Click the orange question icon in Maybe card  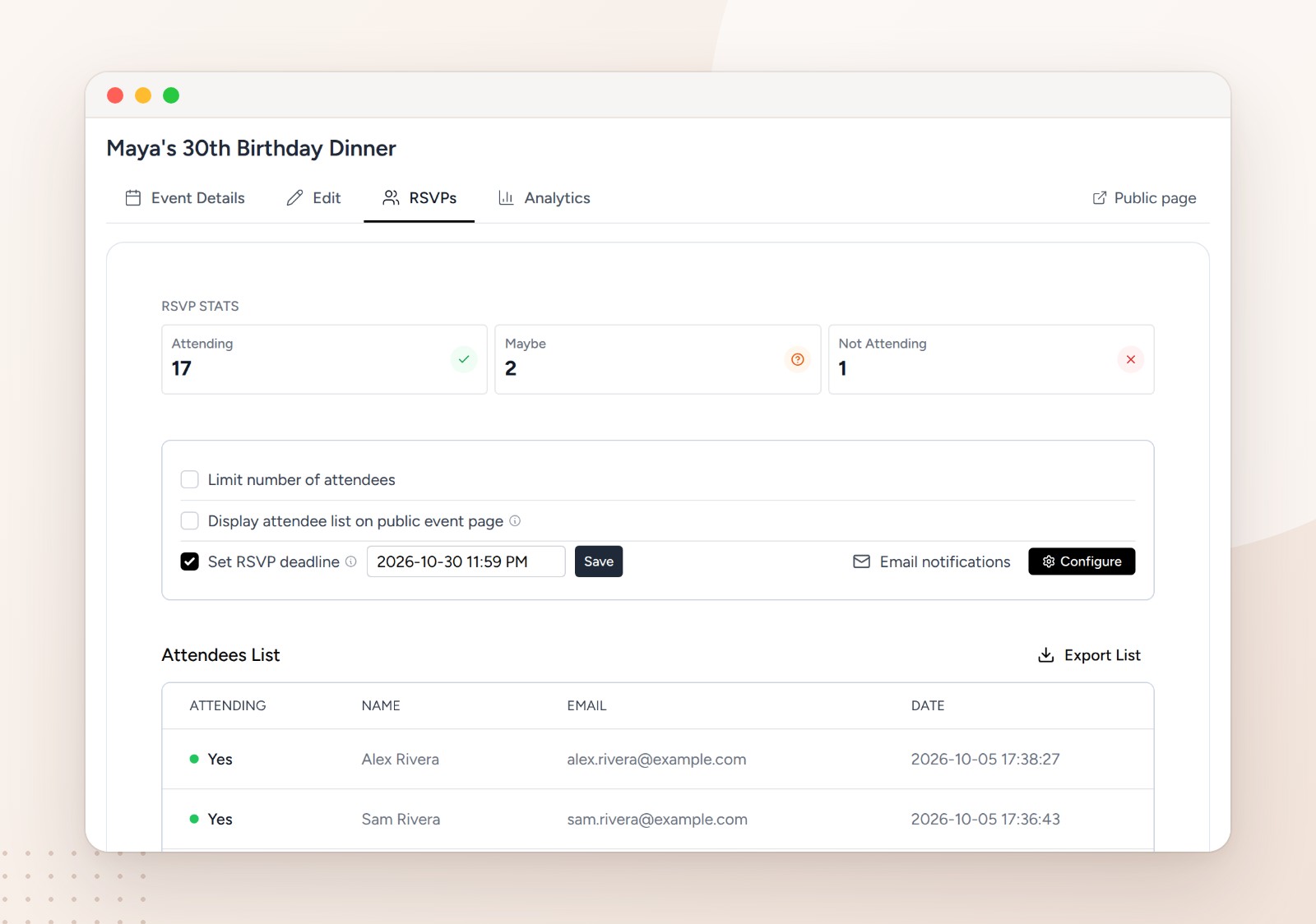(x=797, y=359)
